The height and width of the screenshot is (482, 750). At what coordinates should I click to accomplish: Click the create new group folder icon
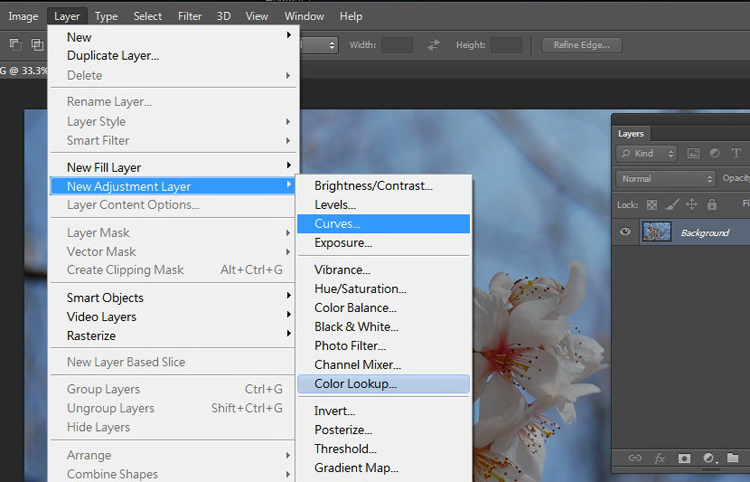pos(732,458)
